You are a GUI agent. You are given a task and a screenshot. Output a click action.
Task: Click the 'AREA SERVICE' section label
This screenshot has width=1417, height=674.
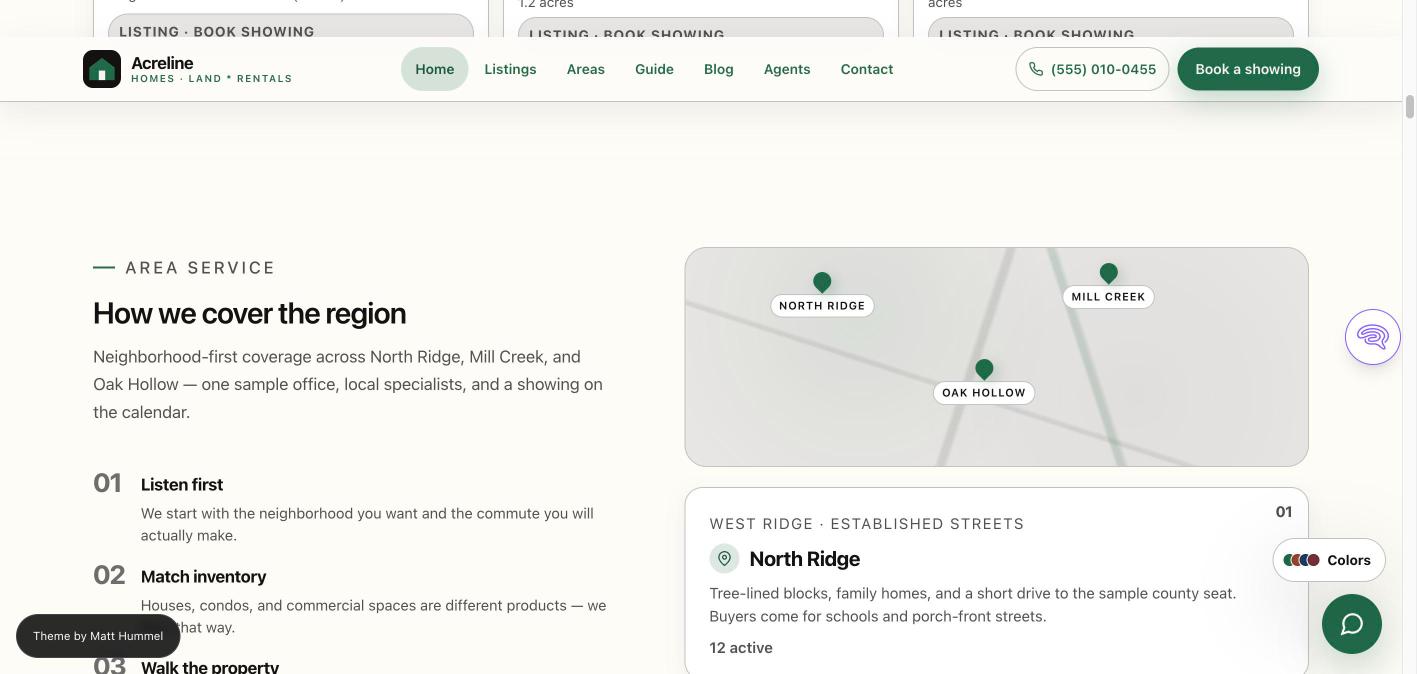pos(200,268)
